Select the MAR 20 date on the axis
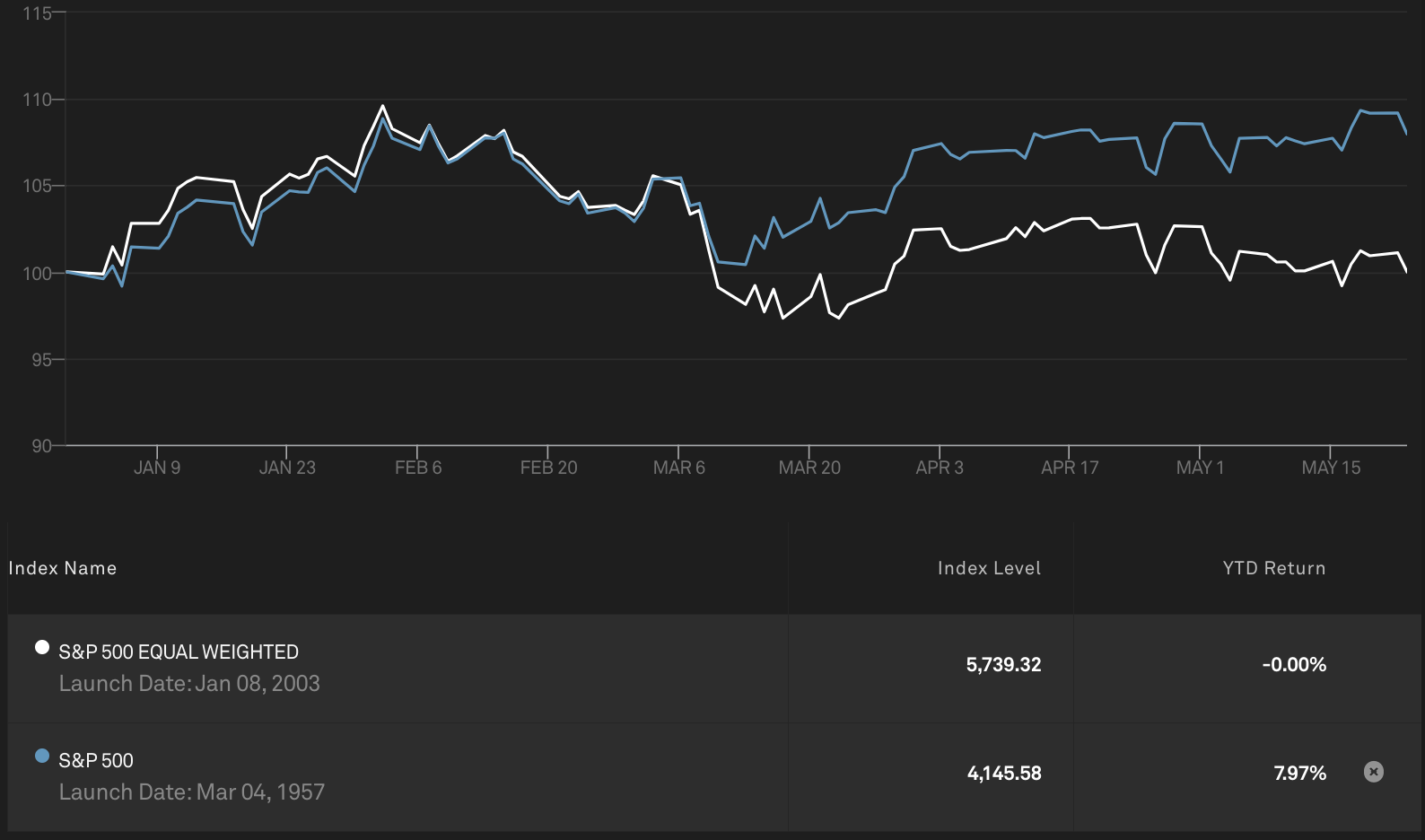Screen dimensions: 1425x840 point(809,468)
